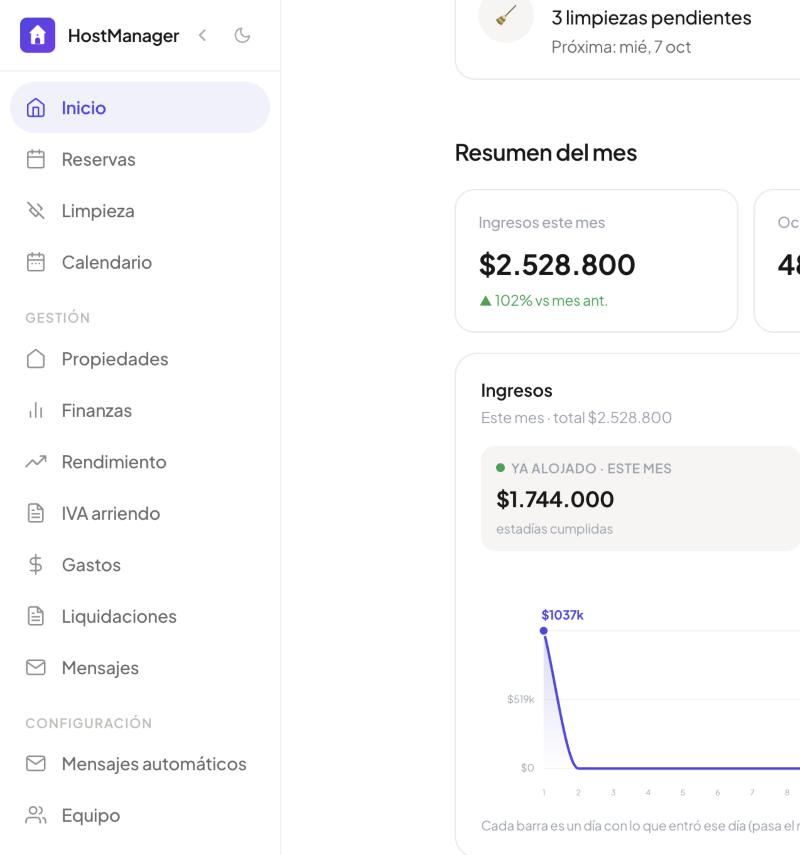This screenshot has height=855, width=800.
Task: Click the HostManager purple house logo
Action: 37,35
